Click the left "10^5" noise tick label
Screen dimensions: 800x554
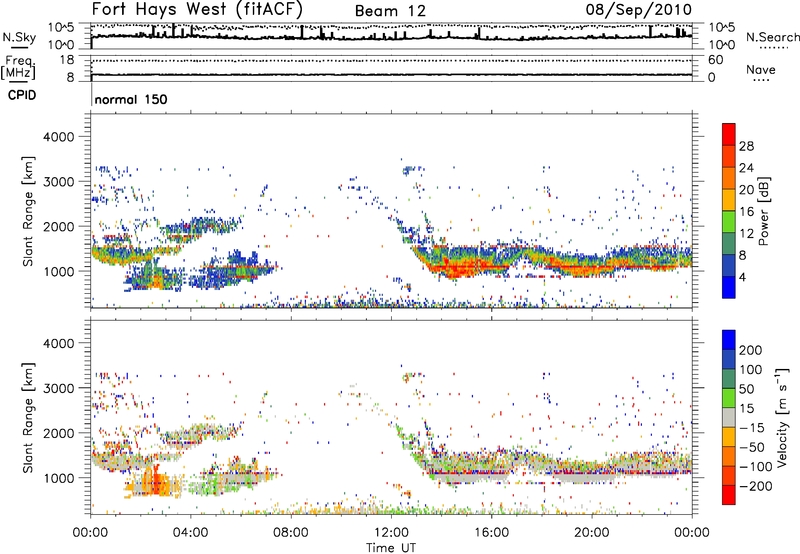click(x=61, y=28)
